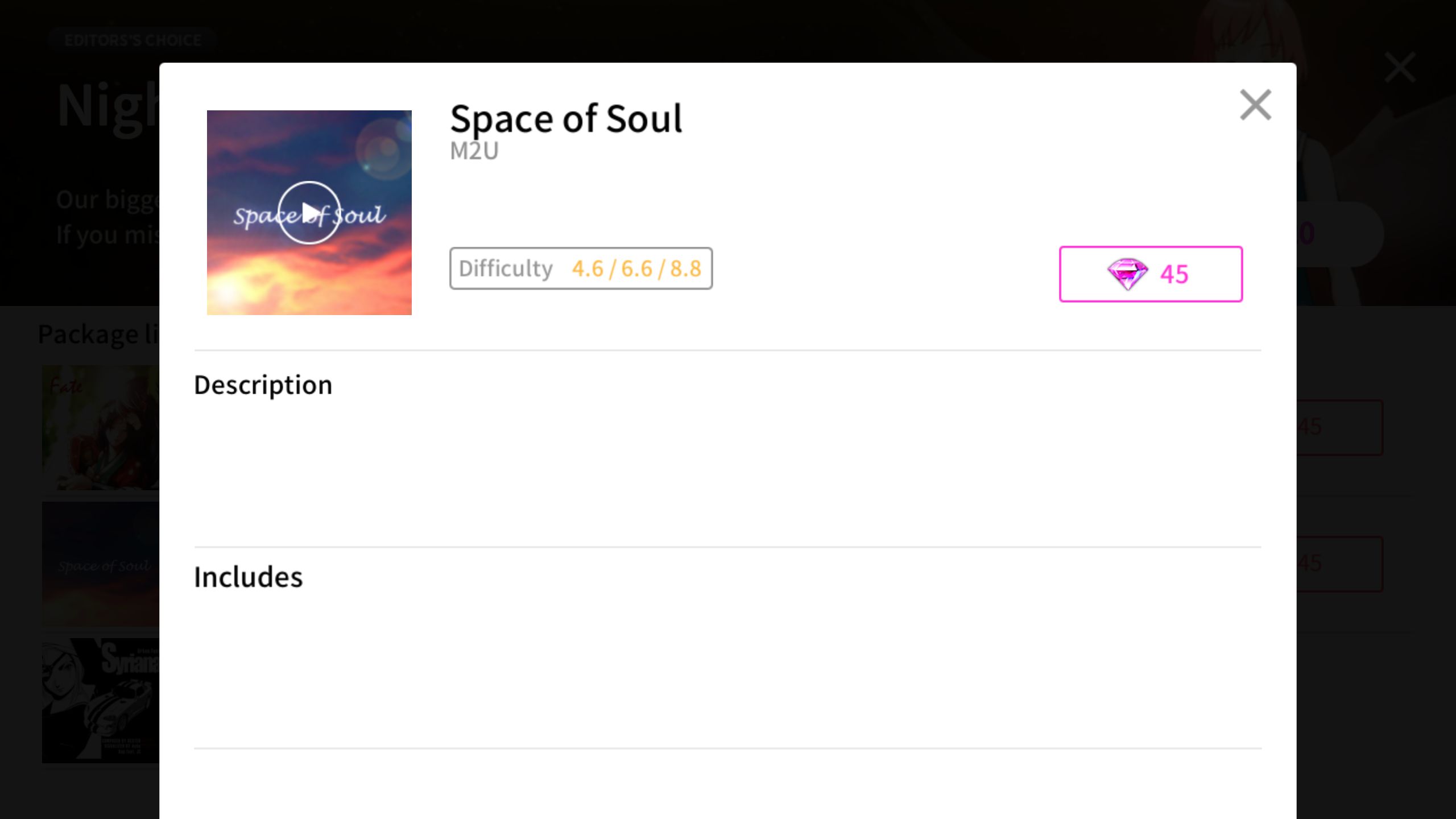Viewport: 1456px width, 819px height.
Task: Open the dimmed Syriana song thumbnail
Action: (x=101, y=701)
